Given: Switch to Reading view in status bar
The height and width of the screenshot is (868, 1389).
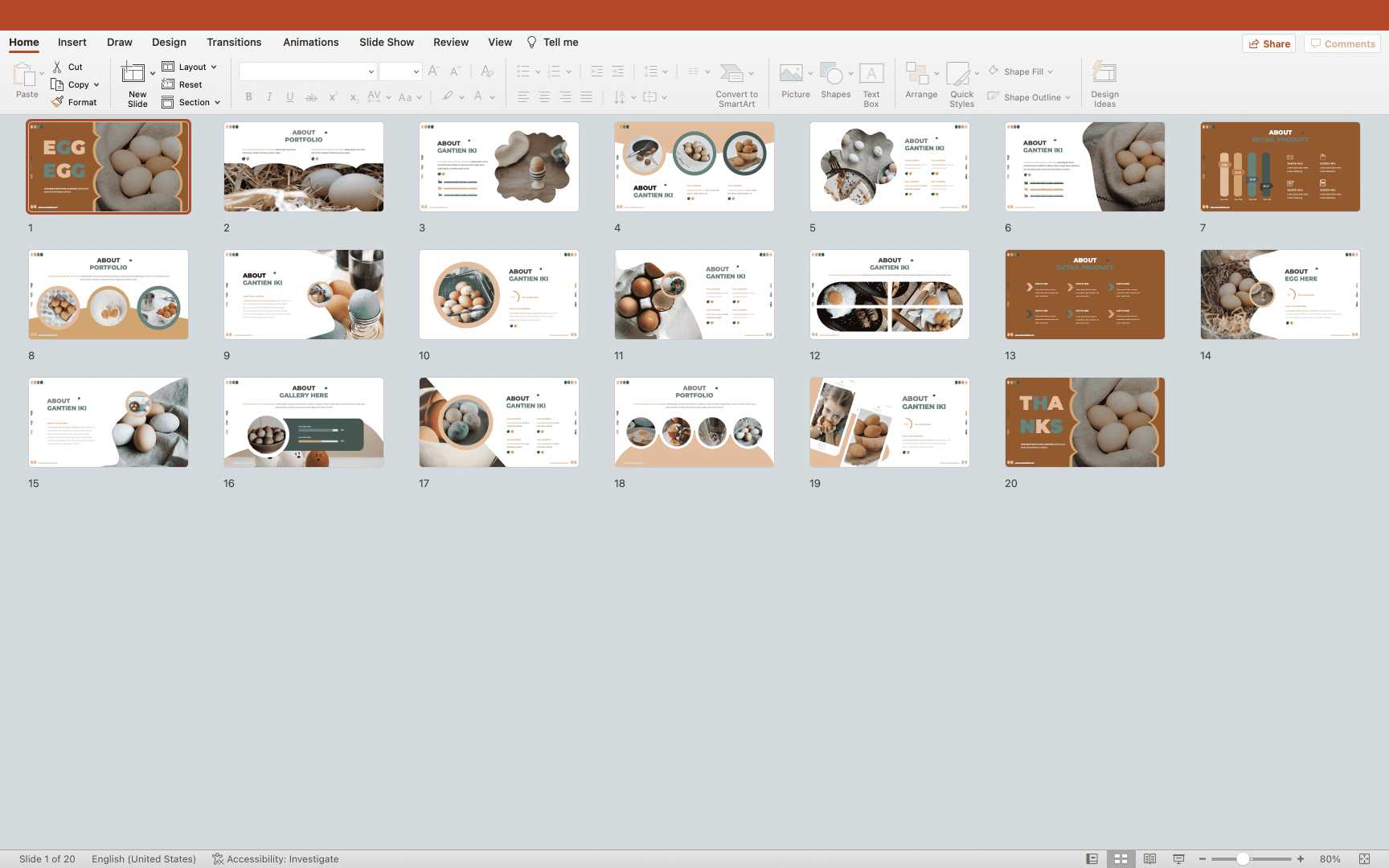Looking at the screenshot, I should (x=1149, y=859).
